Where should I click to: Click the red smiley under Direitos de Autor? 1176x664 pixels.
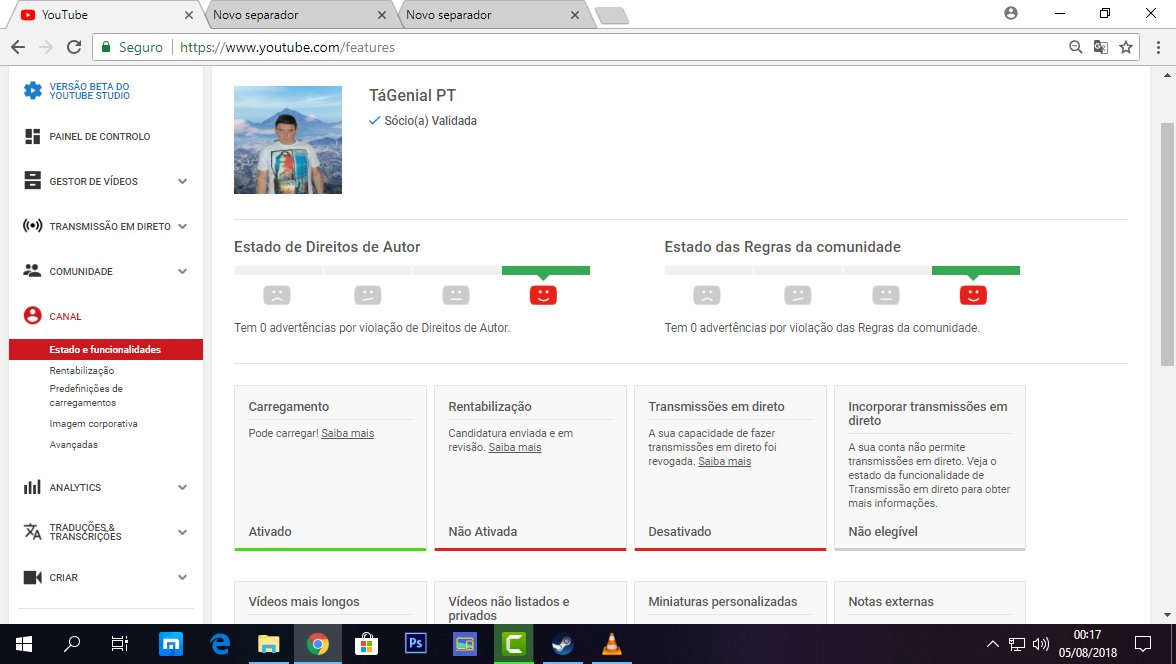coord(543,295)
